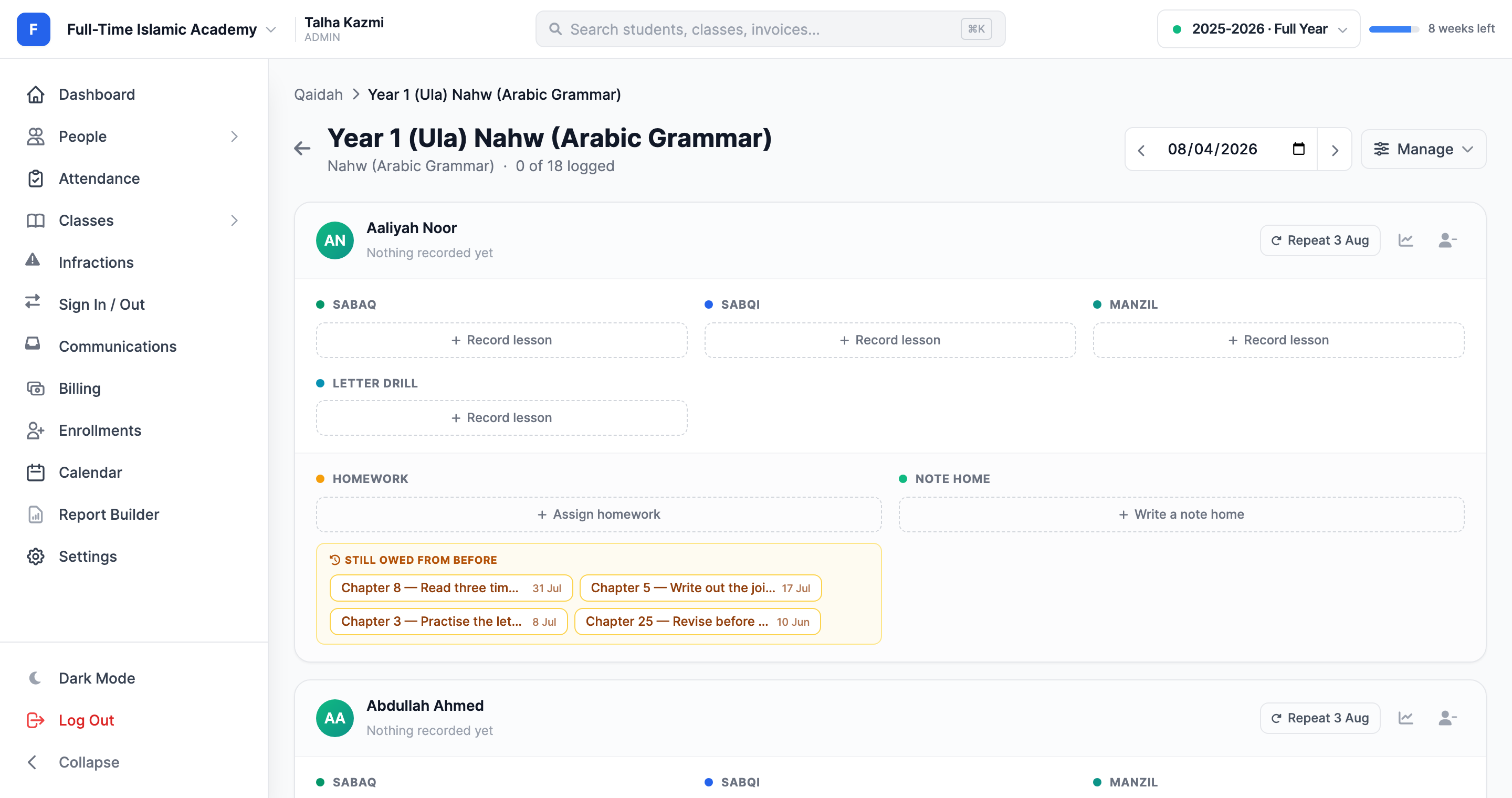Open Communications inbox icon

point(33,344)
